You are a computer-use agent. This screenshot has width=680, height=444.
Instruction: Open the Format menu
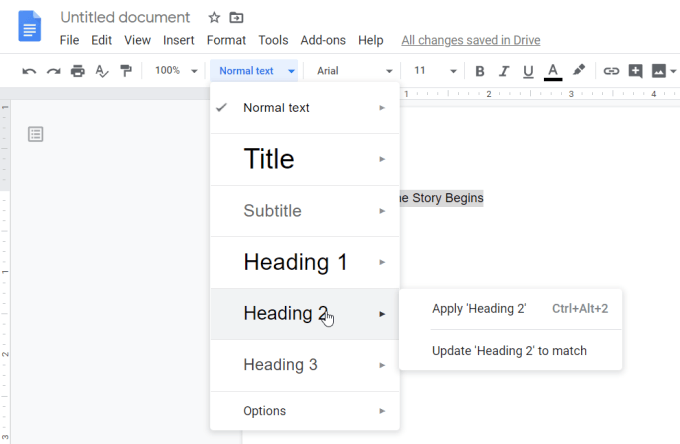pyautogui.click(x=226, y=40)
